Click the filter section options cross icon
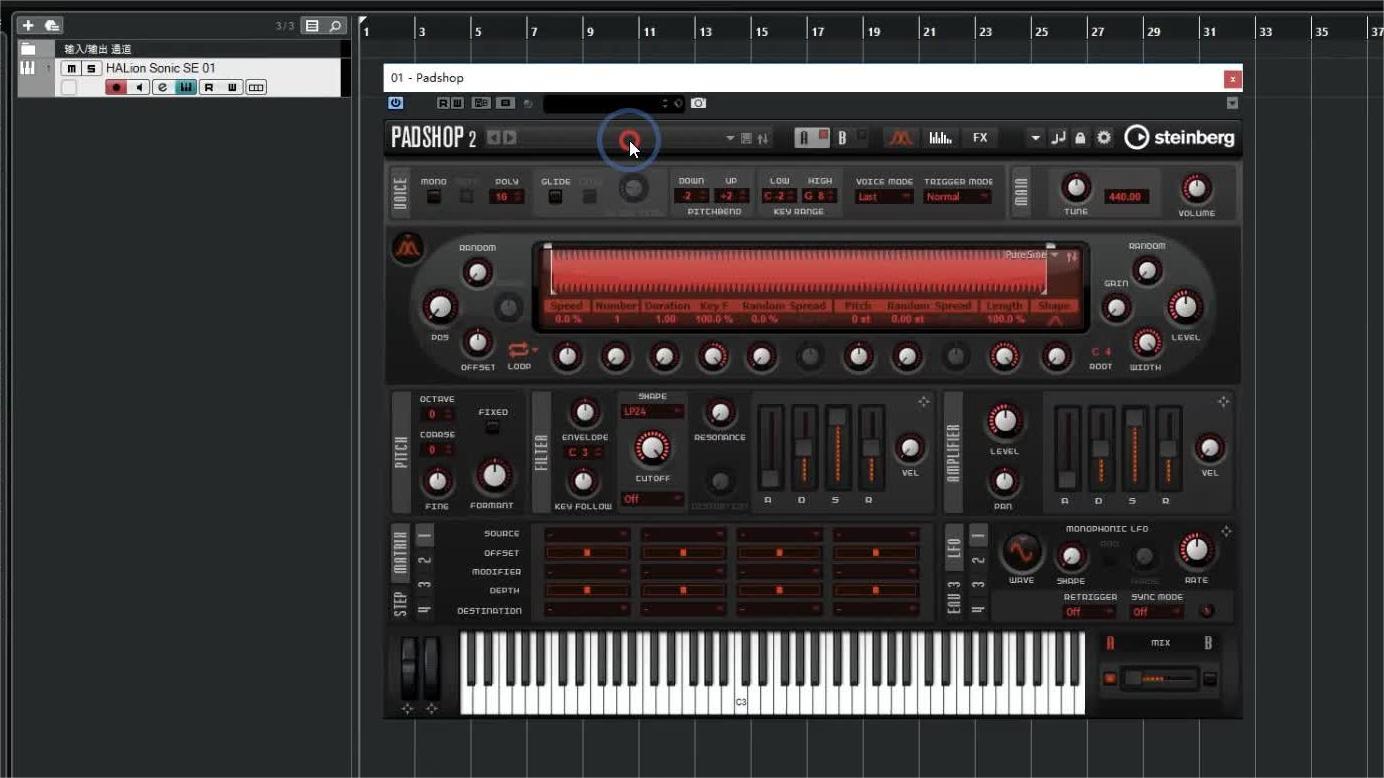 point(923,401)
